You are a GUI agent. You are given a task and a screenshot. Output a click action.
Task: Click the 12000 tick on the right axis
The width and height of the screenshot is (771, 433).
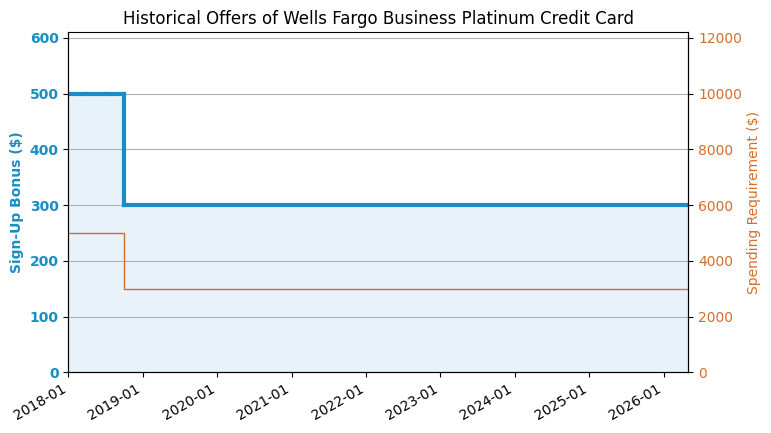click(x=719, y=38)
